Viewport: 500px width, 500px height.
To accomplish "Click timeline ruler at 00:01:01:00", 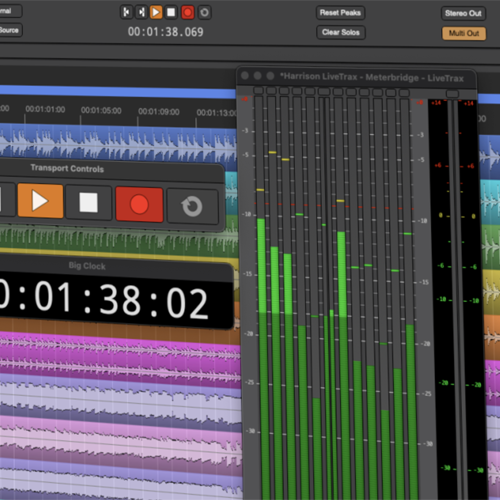I will coord(45,109).
